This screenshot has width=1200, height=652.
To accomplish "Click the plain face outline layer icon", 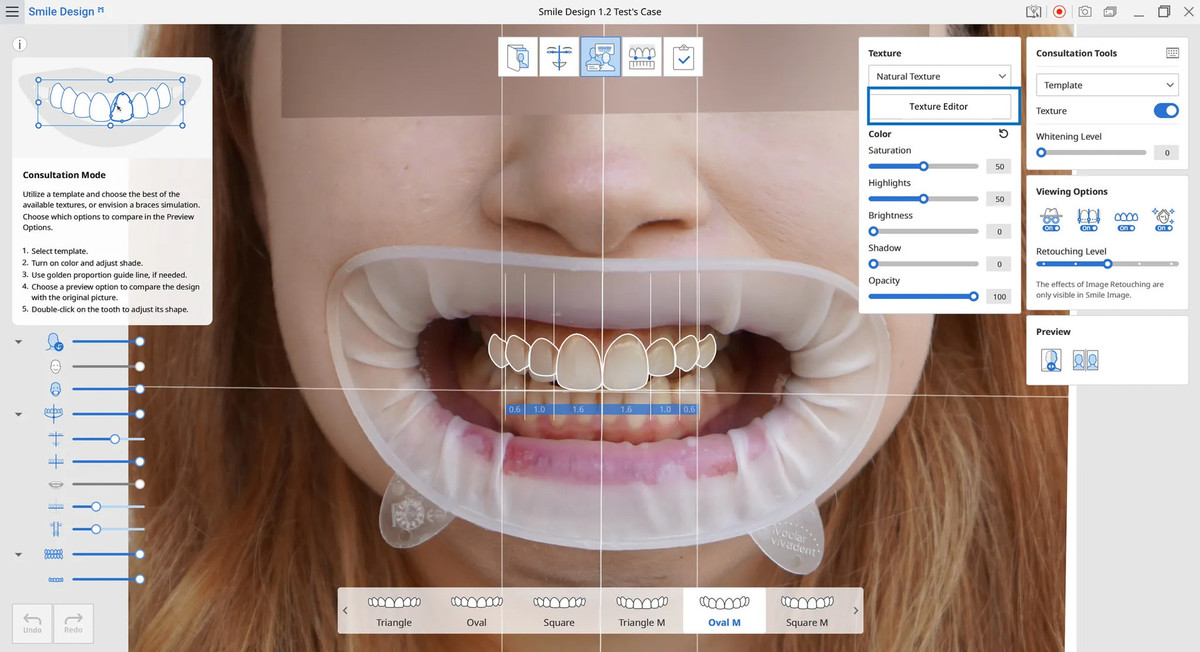I will 55,365.
